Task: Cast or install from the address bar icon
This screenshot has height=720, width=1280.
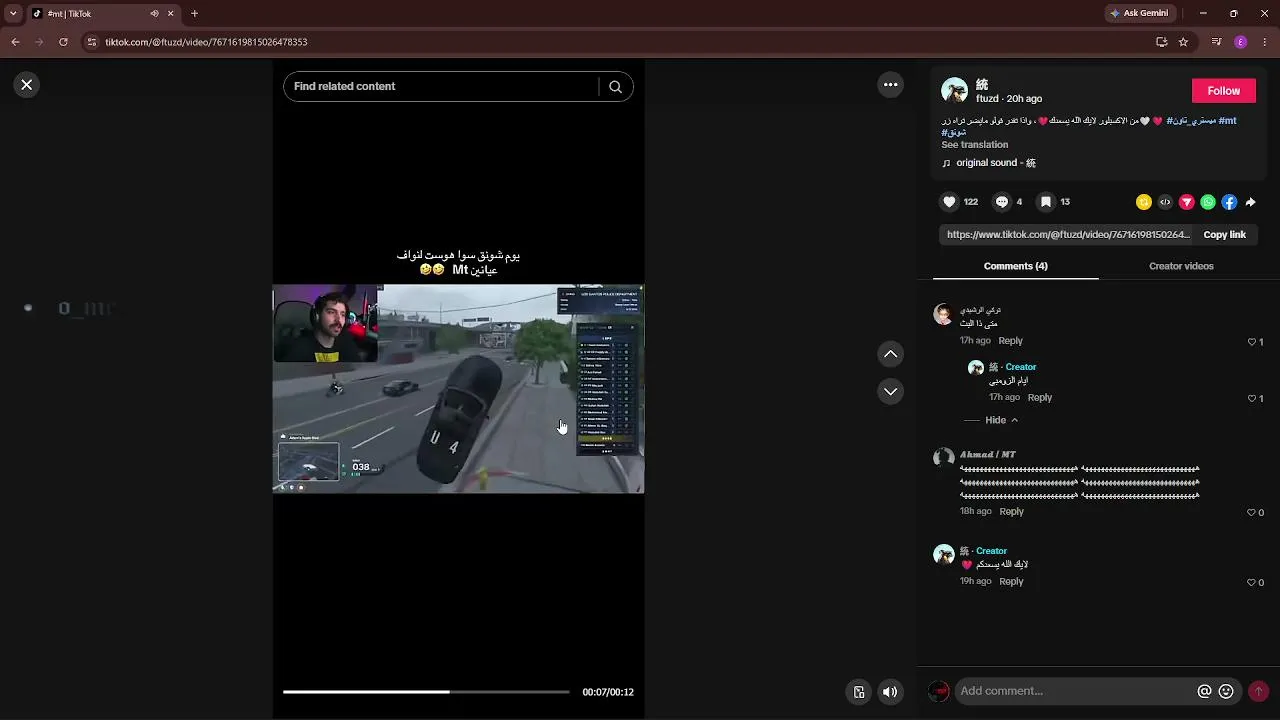Action: [x=1161, y=42]
